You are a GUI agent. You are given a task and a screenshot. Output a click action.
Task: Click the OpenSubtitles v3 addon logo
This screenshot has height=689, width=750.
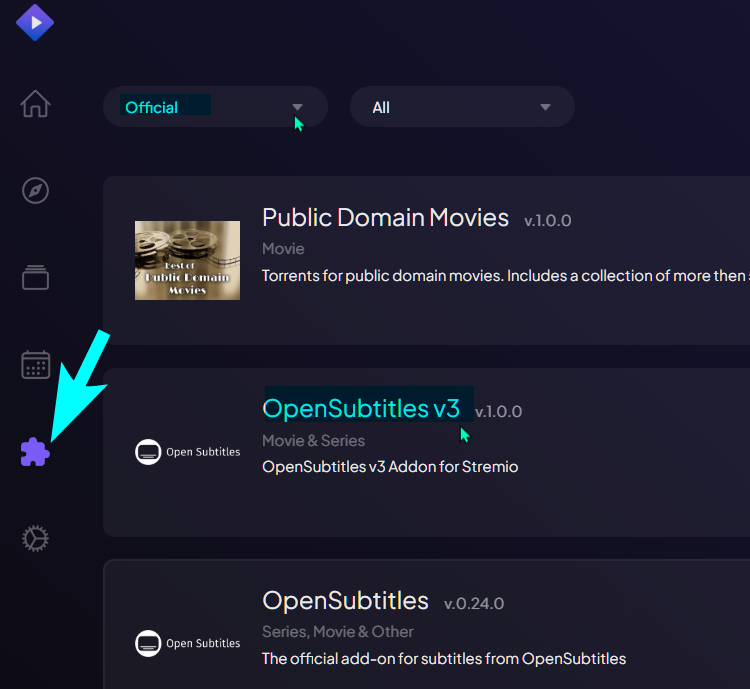[188, 452]
